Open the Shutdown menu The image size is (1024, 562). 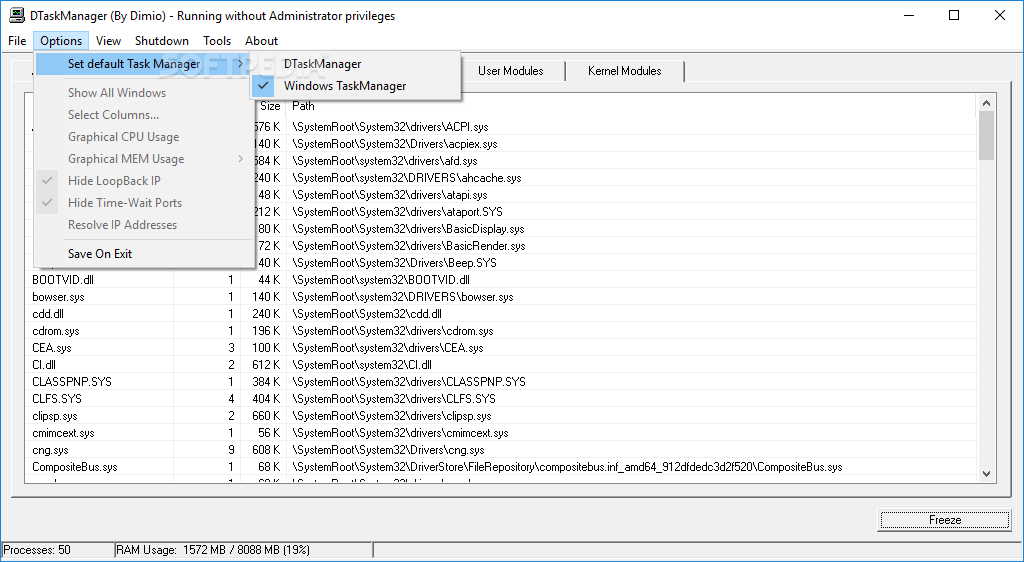(162, 40)
